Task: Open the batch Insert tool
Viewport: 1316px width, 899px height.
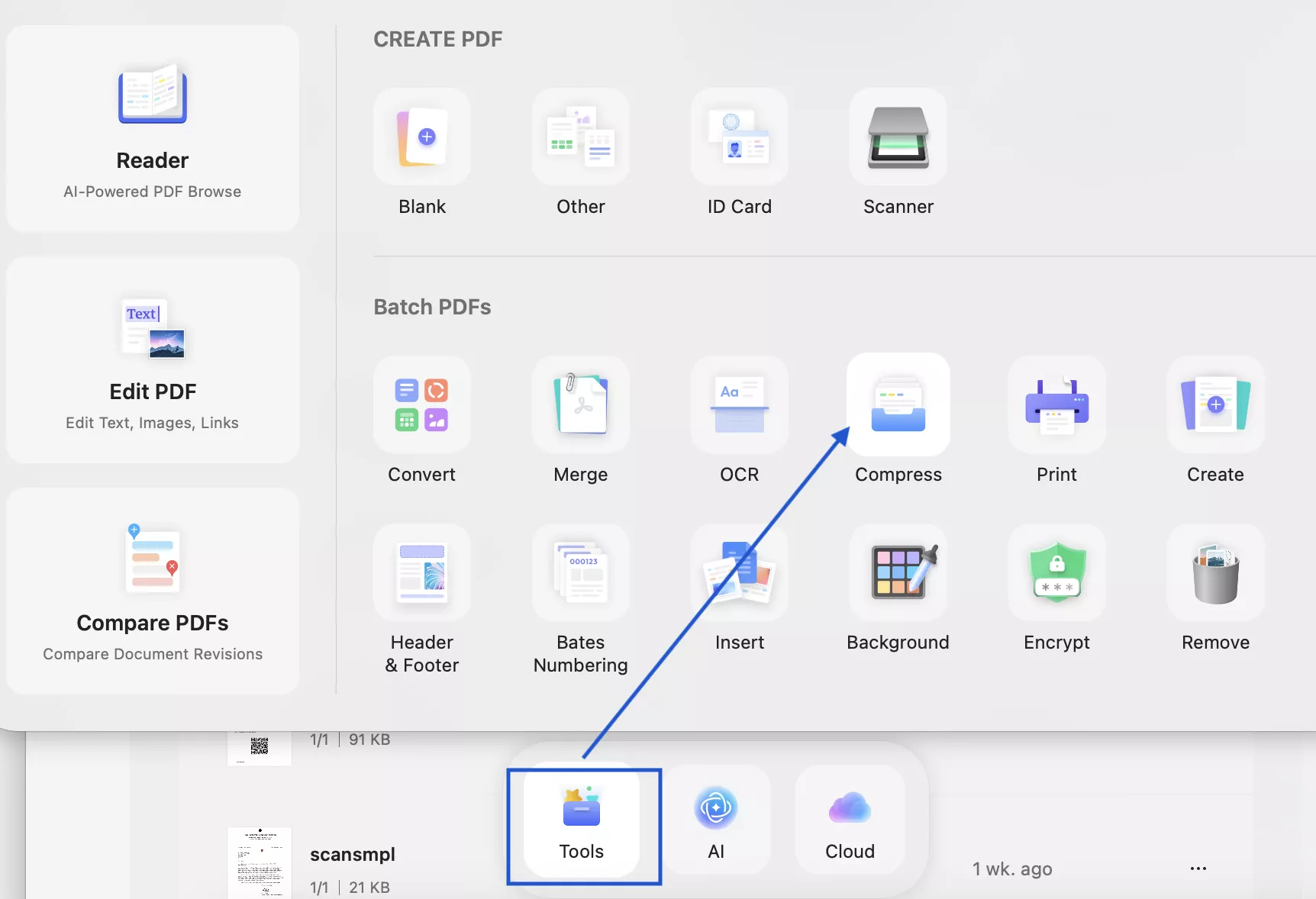Action: [x=740, y=572]
